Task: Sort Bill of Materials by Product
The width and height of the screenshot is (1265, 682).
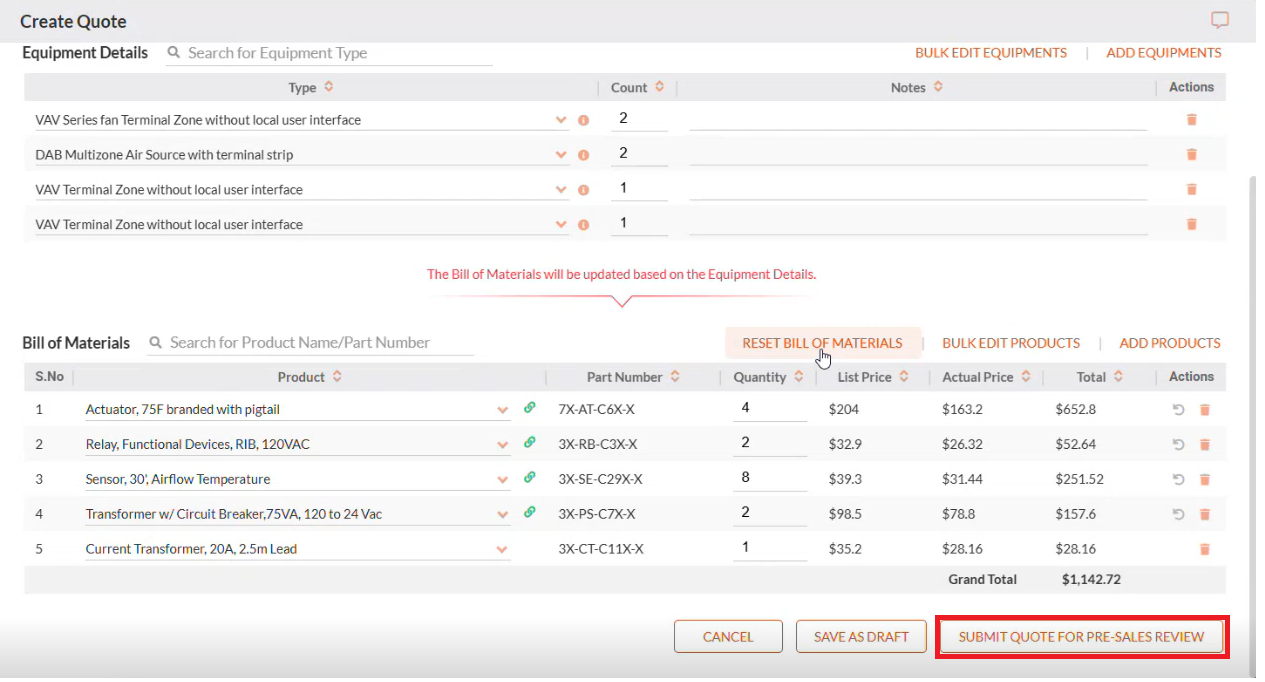Action: click(337, 377)
